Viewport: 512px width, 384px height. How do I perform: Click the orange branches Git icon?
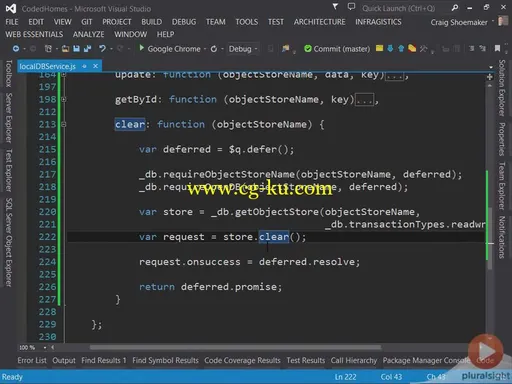(412, 49)
